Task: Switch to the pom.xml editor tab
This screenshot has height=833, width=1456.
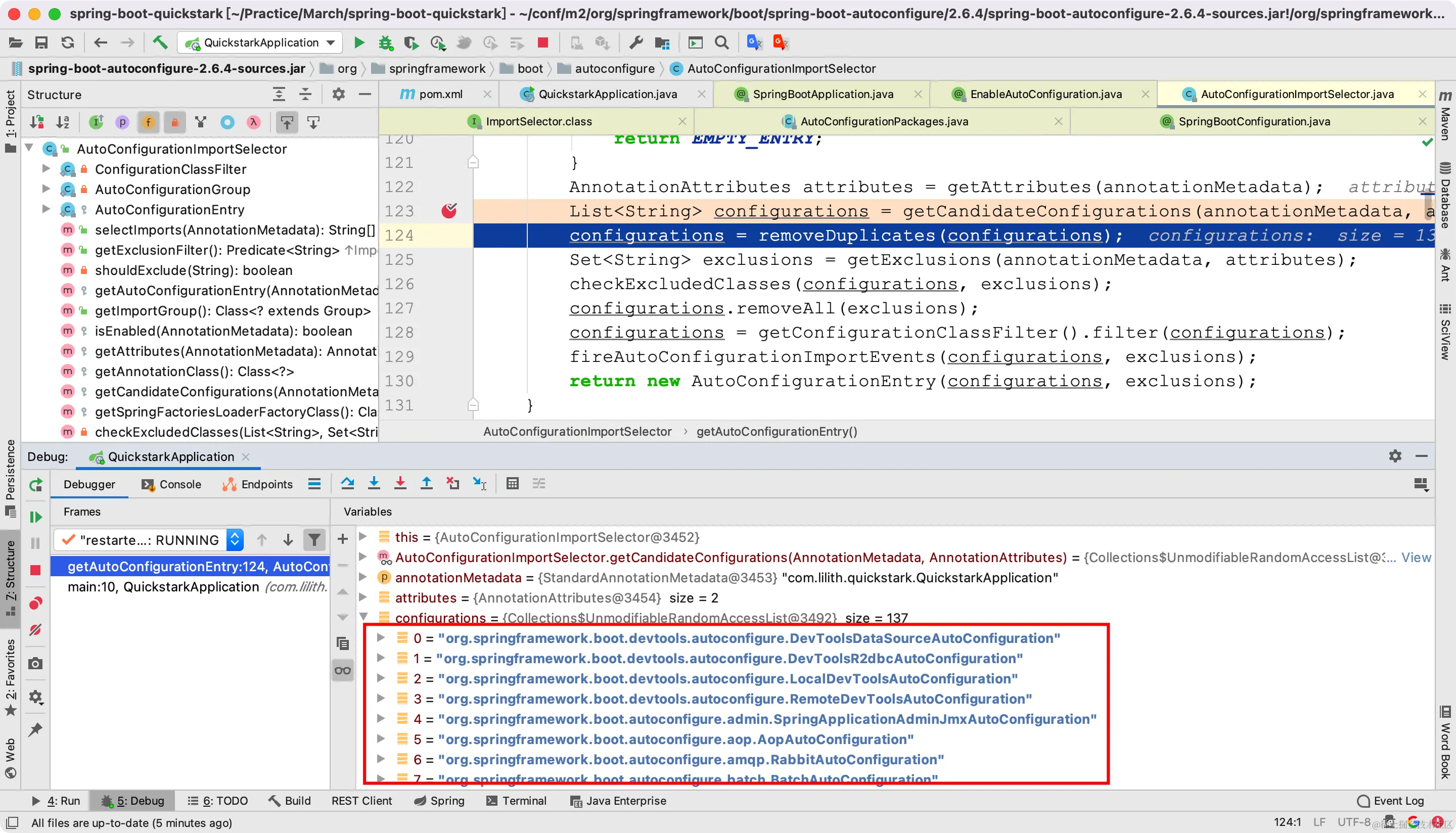Action: [440, 94]
